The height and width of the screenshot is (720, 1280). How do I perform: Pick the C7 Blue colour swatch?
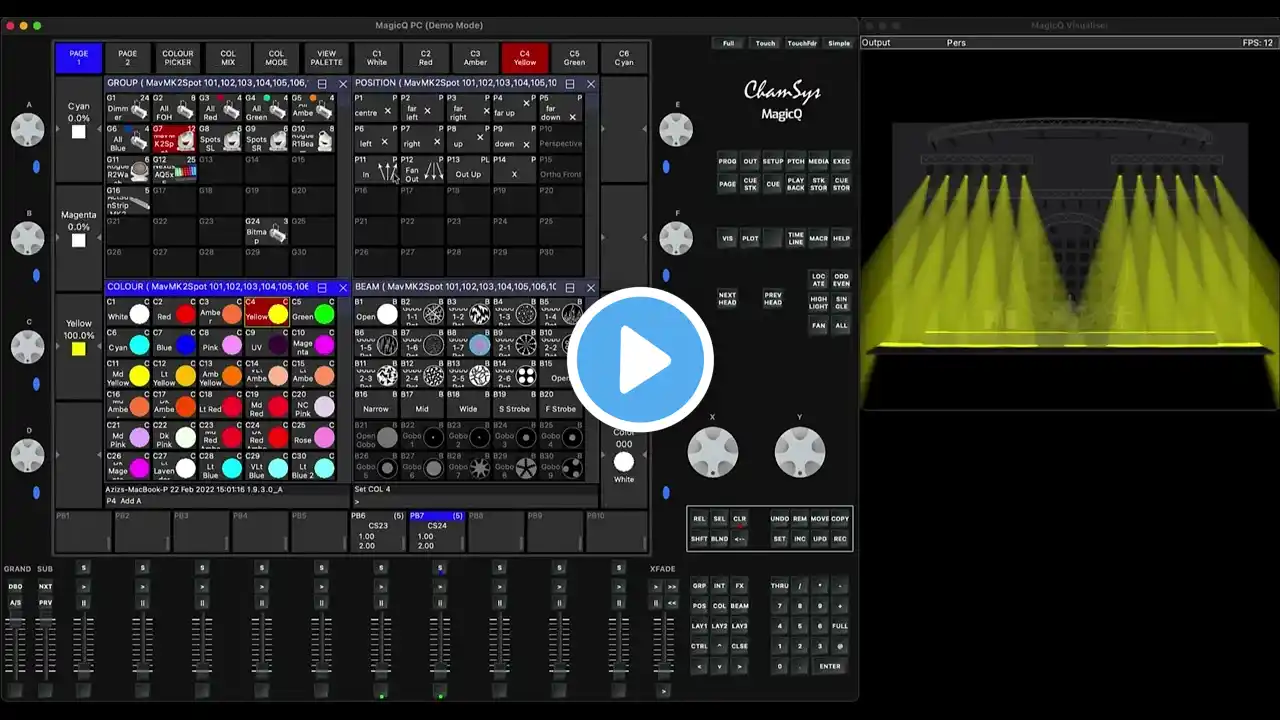coord(174,343)
